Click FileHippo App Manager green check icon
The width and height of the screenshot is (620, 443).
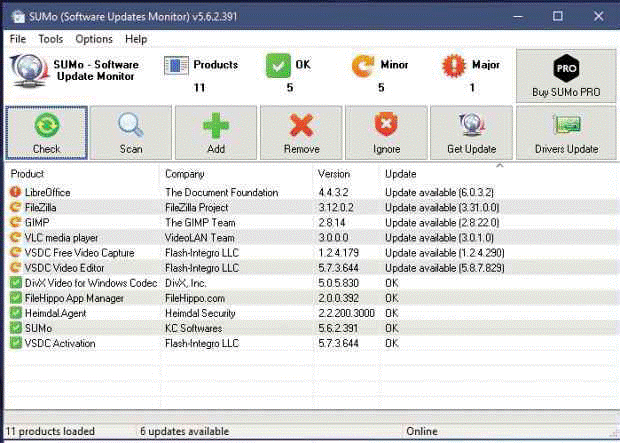point(15,298)
